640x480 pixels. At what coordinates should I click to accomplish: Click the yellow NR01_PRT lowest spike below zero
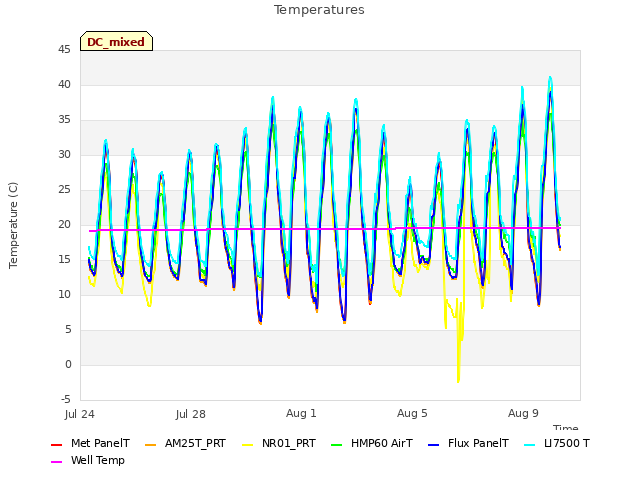coord(458,380)
